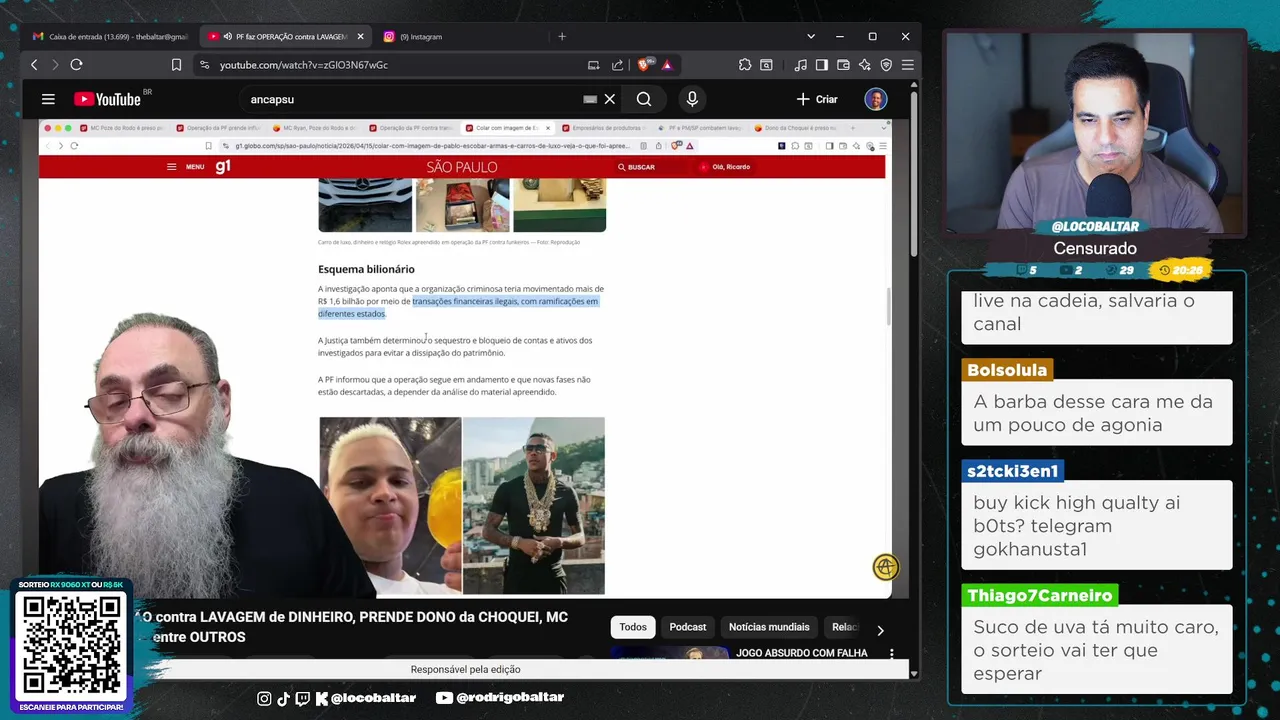
Task: Search with voice microphone button
Action: pos(692,99)
